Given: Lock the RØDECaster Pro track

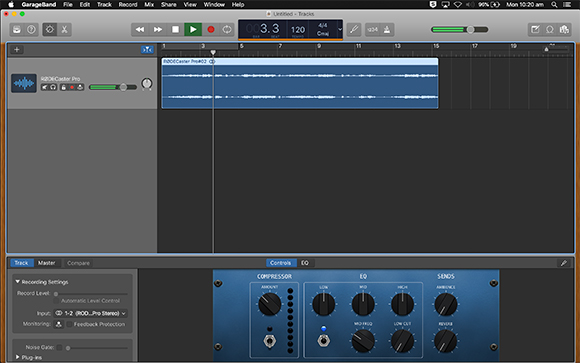Looking at the screenshot, I should coord(63,87).
